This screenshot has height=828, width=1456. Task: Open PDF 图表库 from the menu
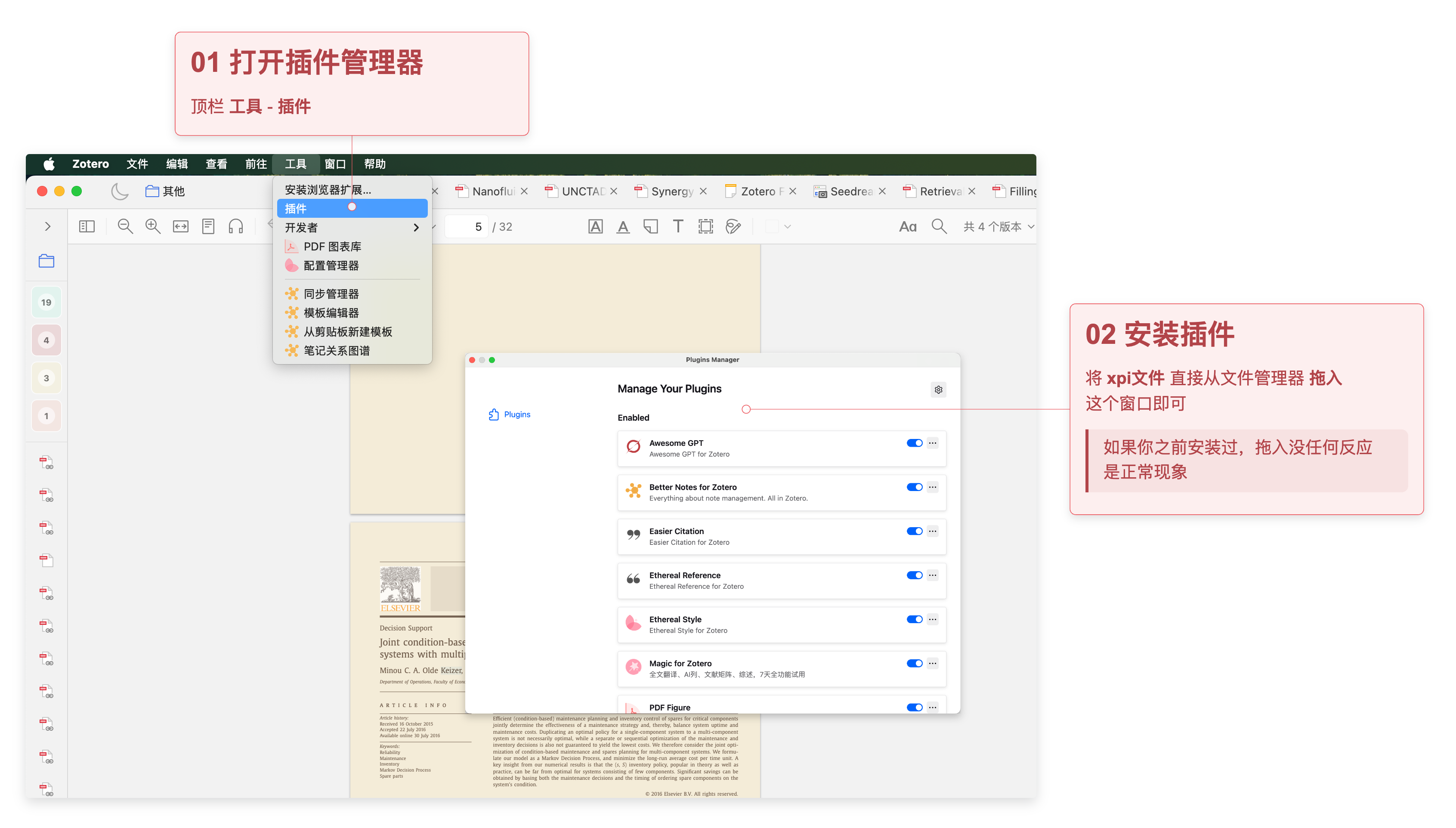[352, 247]
